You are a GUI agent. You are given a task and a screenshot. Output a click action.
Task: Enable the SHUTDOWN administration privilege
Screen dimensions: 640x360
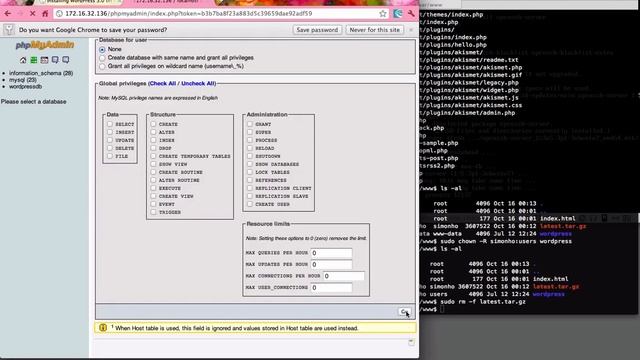(x=250, y=156)
